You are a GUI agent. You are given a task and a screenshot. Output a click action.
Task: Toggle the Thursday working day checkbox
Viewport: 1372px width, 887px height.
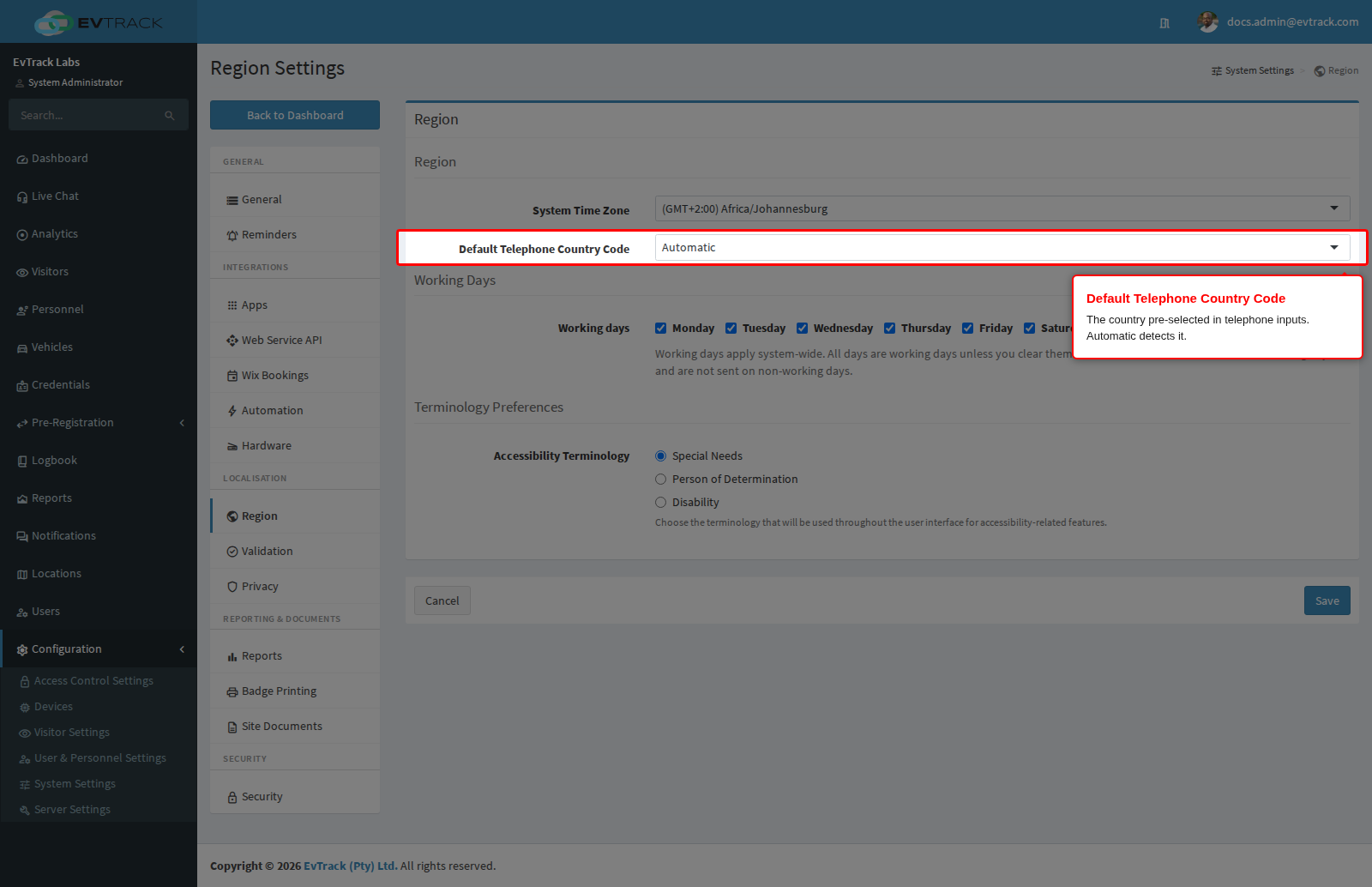(x=890, y=329)
